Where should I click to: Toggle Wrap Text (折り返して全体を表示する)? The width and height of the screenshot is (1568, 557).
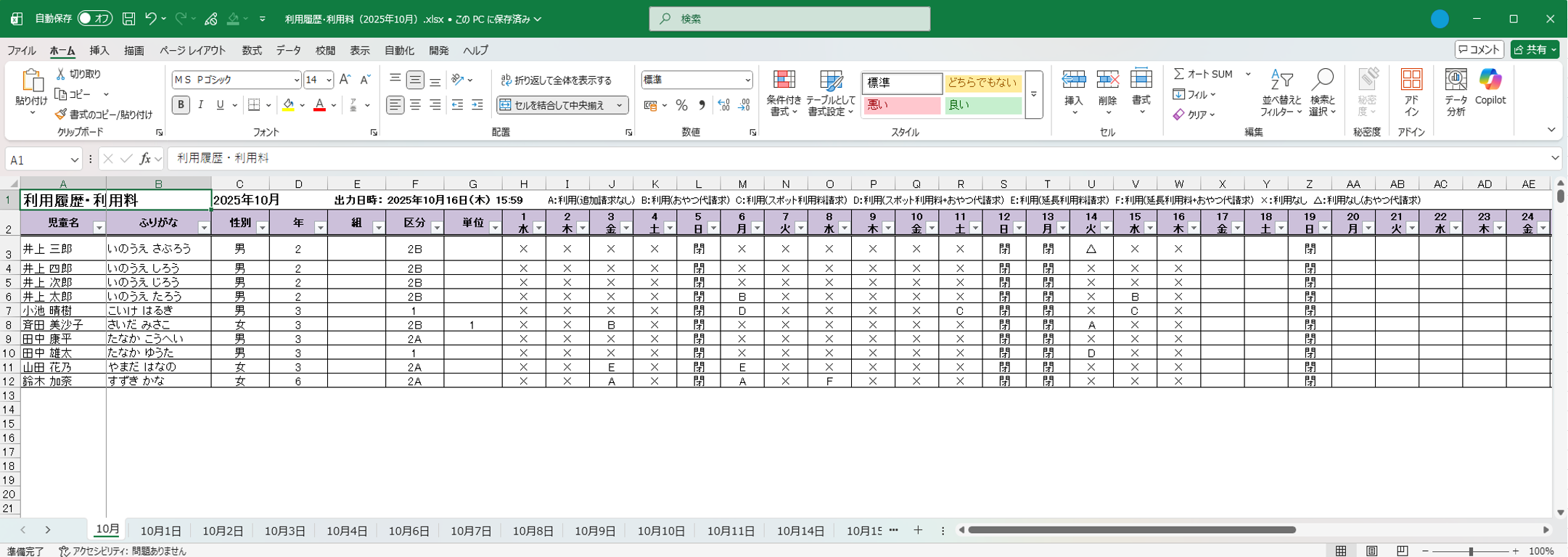(557, 80)
